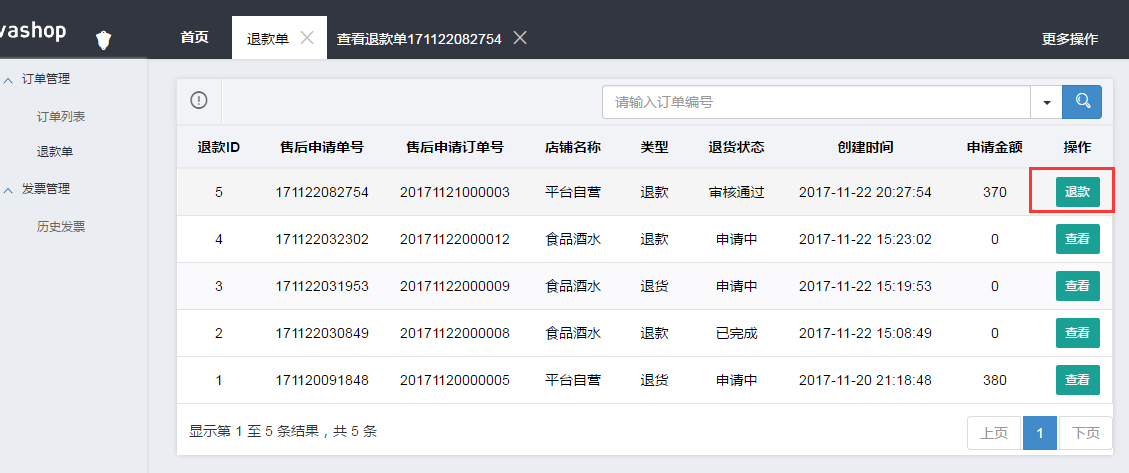The image size is (1129, 473).
Task: Click order number 20171122000009 cell
Action: pos(454,287)
